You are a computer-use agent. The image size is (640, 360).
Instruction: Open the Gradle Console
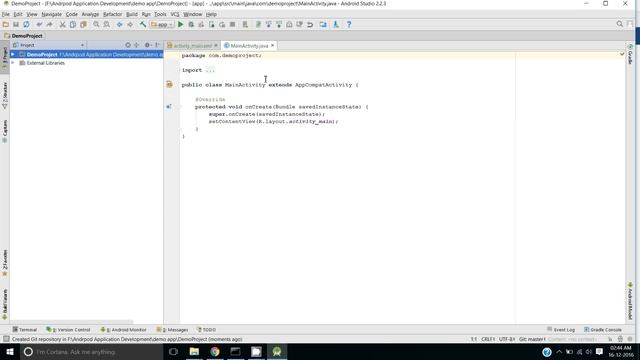point(603,329)
